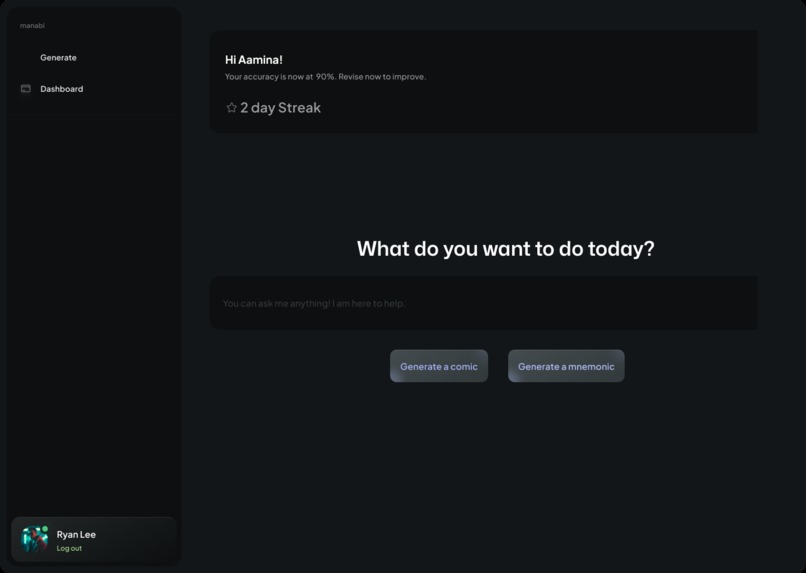Click the star icon beside streak

[231, 107]
